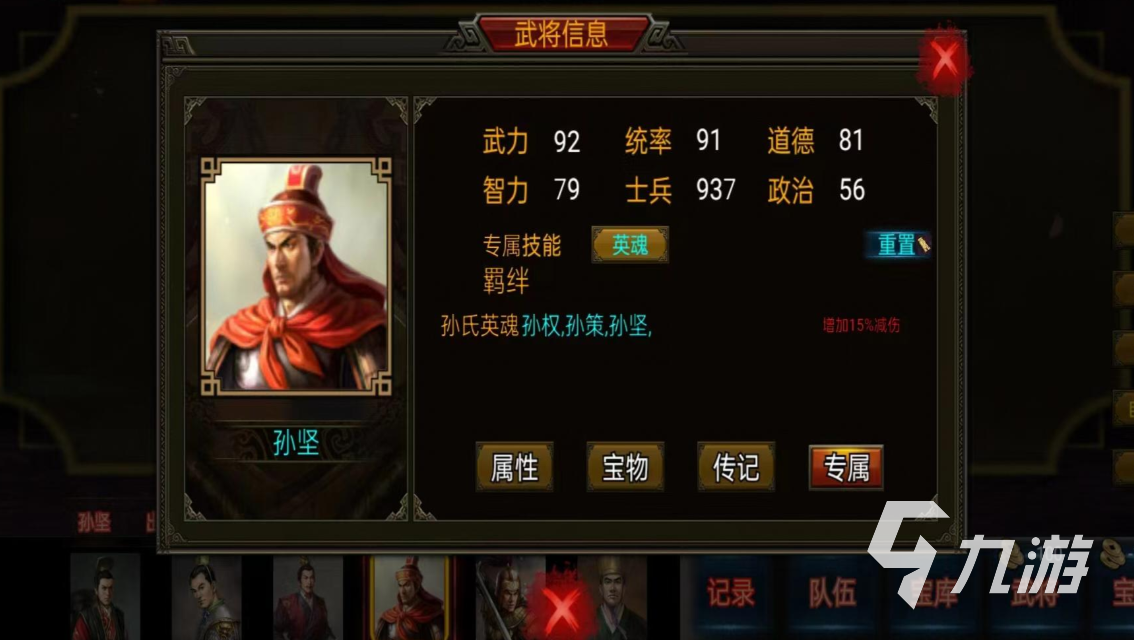
Task: Open the 记录 records menu
Action: click(730, 593)
